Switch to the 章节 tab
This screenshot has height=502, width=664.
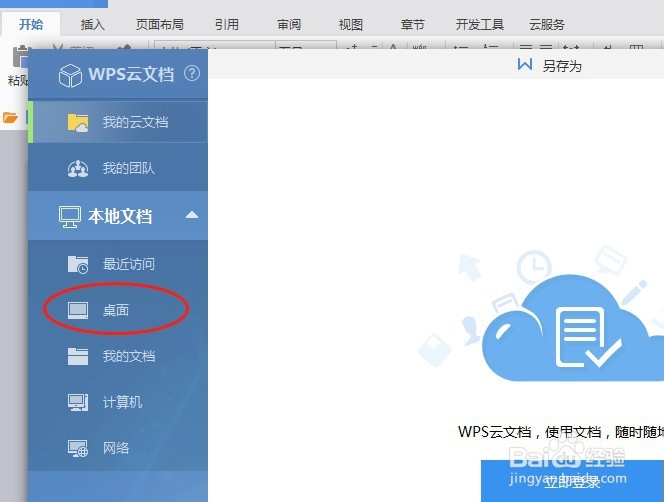click(412, 25)
